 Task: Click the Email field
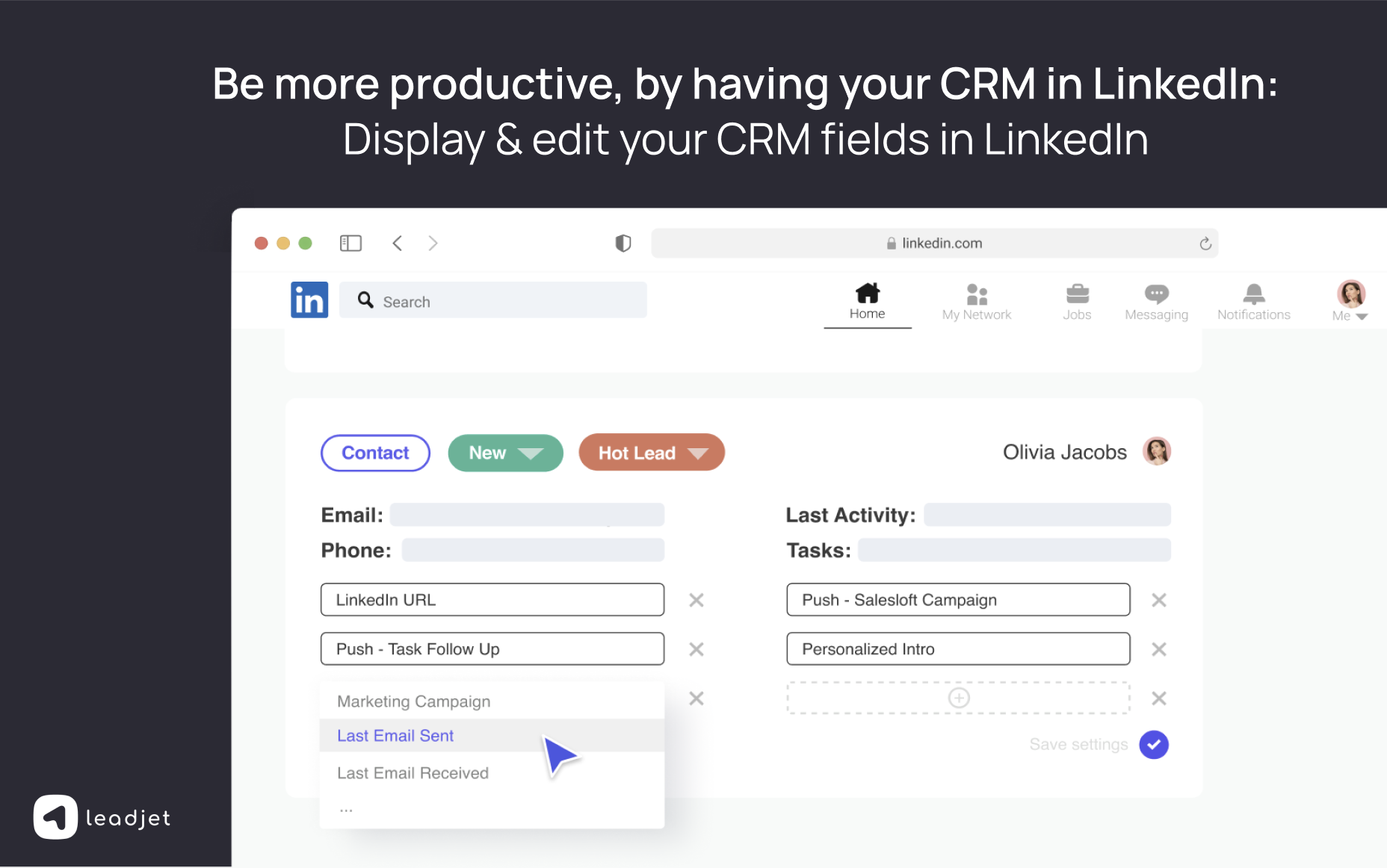click(x=527, y=515)
